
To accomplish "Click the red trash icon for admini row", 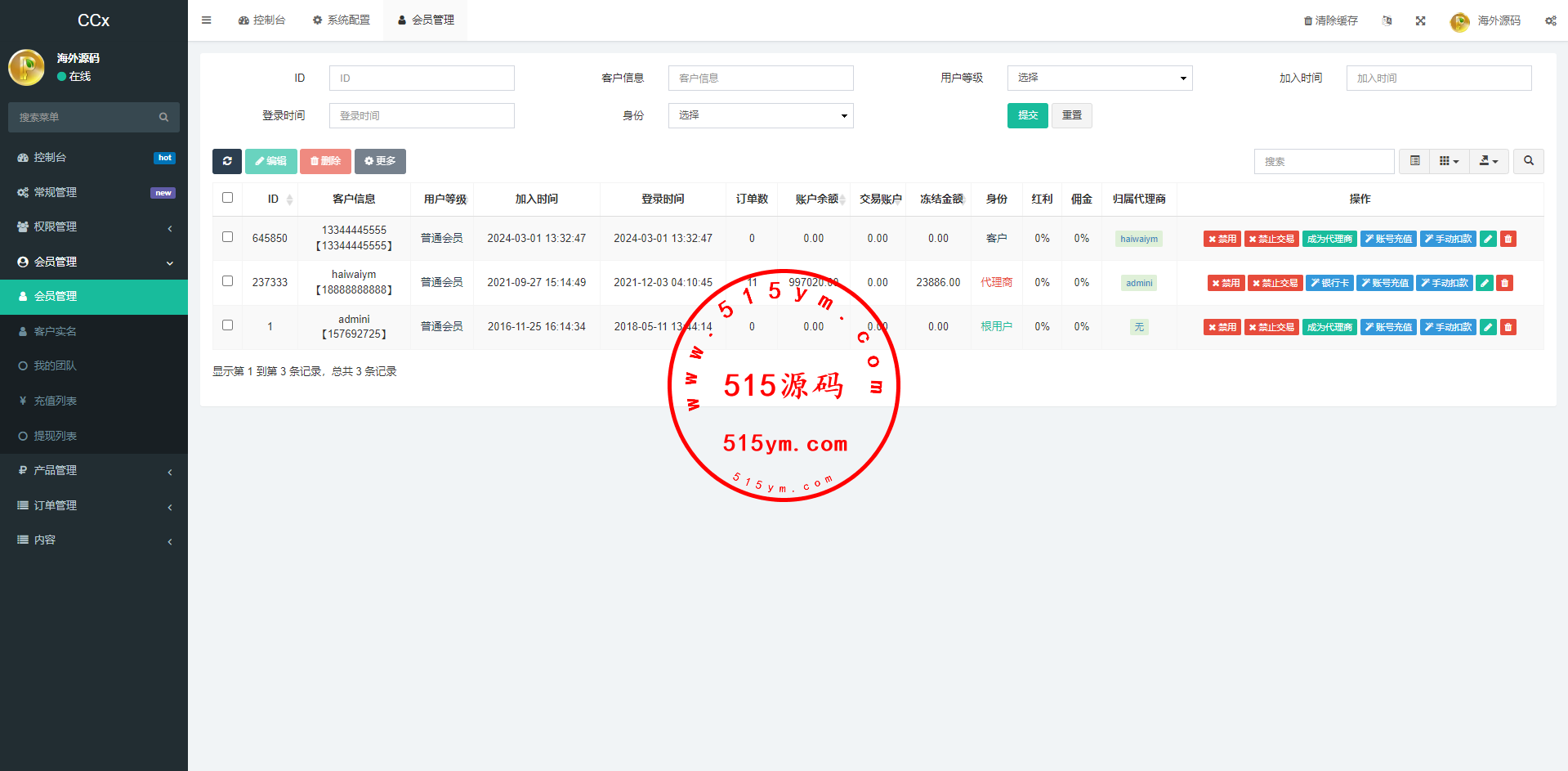I will pyautogui.click(x=1508, y=327).
